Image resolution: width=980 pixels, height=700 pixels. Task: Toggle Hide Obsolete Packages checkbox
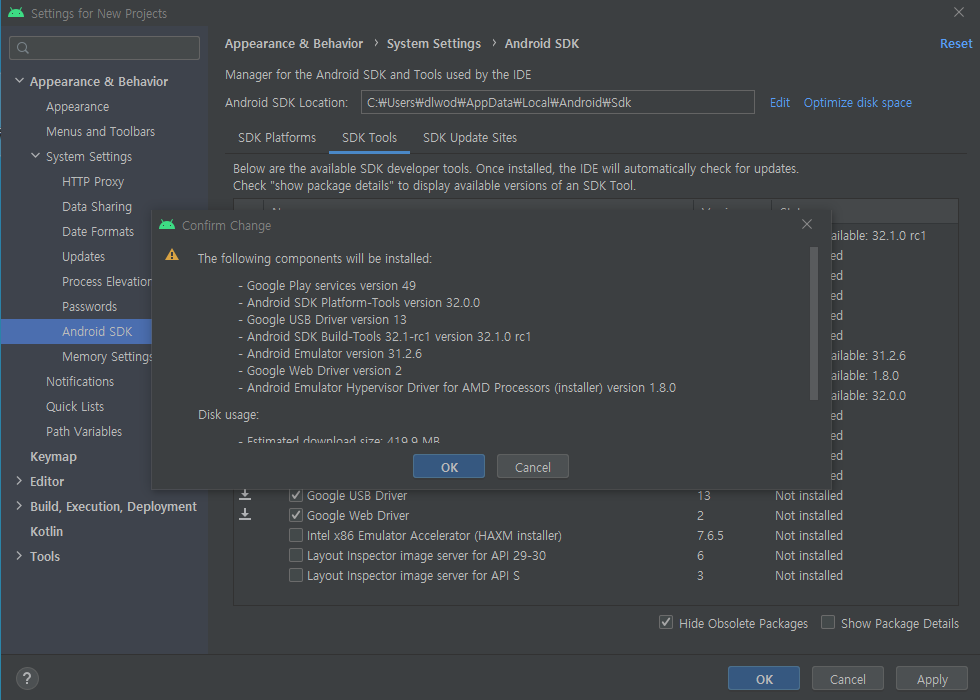tap(666, 622)
